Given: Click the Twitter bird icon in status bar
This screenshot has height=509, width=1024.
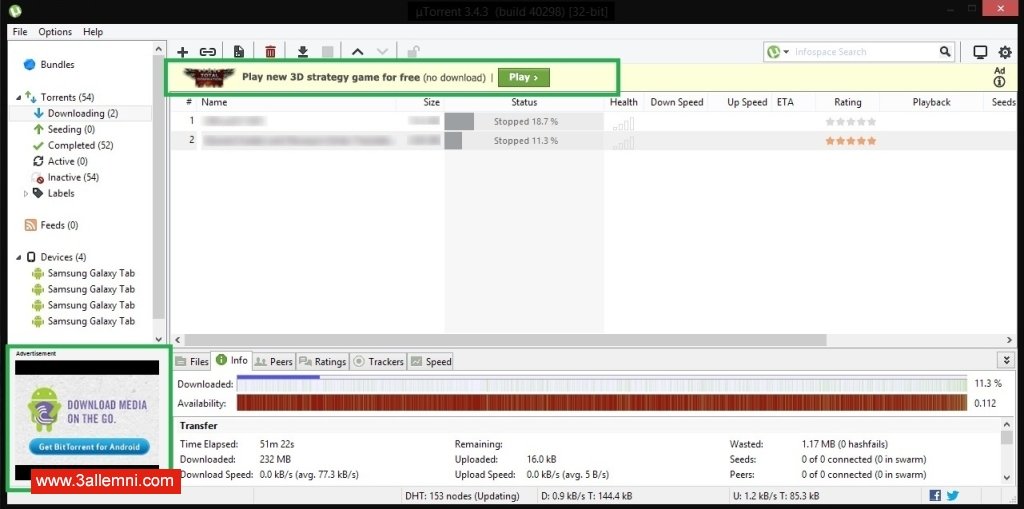Looking at the screenshot, I should pos(952,496).
